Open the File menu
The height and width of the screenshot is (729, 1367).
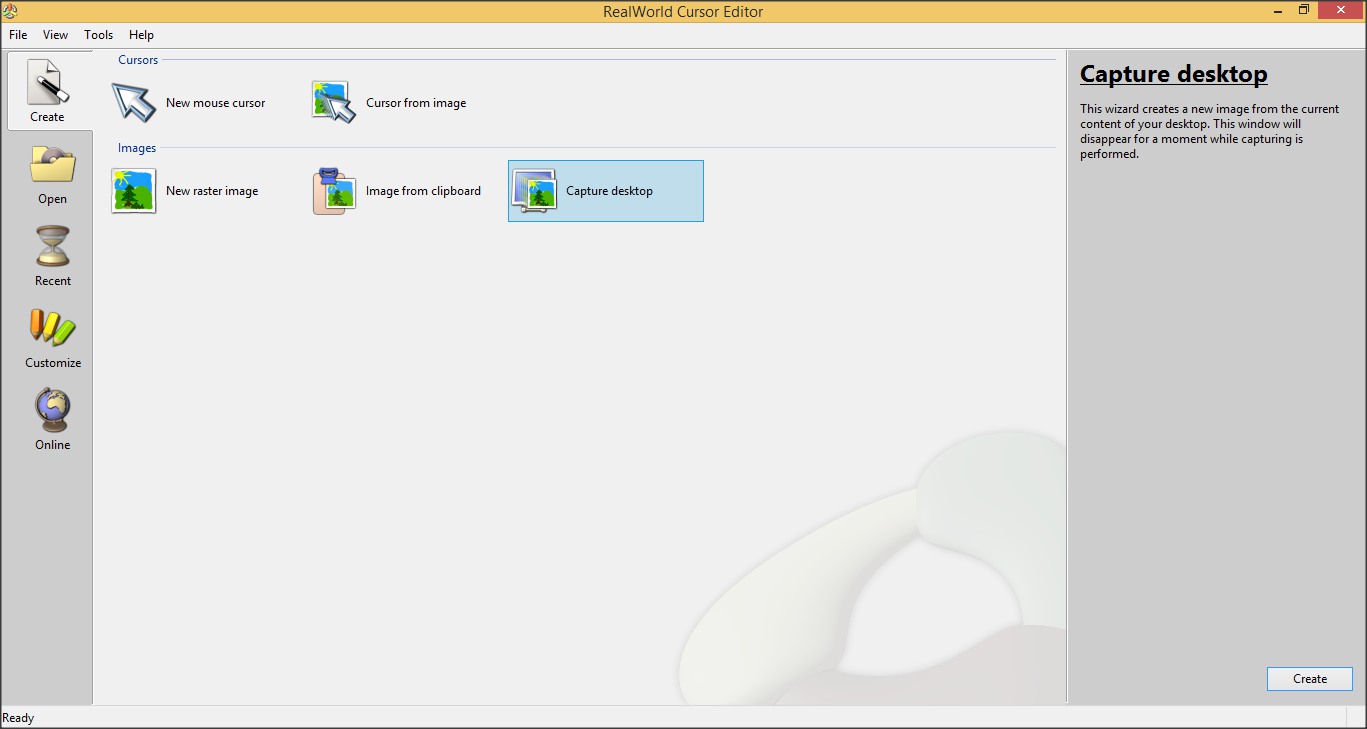[x=18, y=35]
